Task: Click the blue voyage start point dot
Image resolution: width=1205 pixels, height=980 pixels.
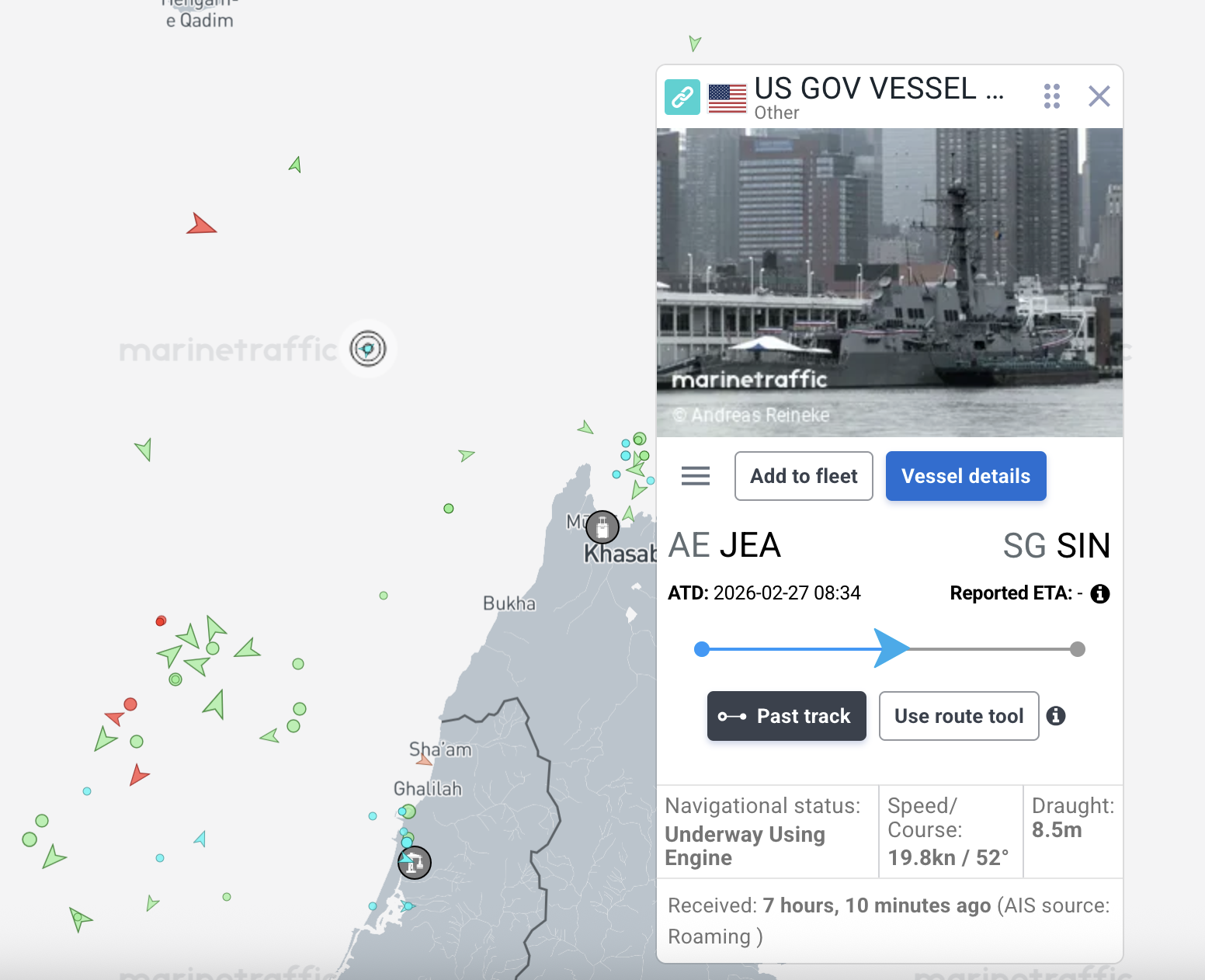Action: point(702,649)
